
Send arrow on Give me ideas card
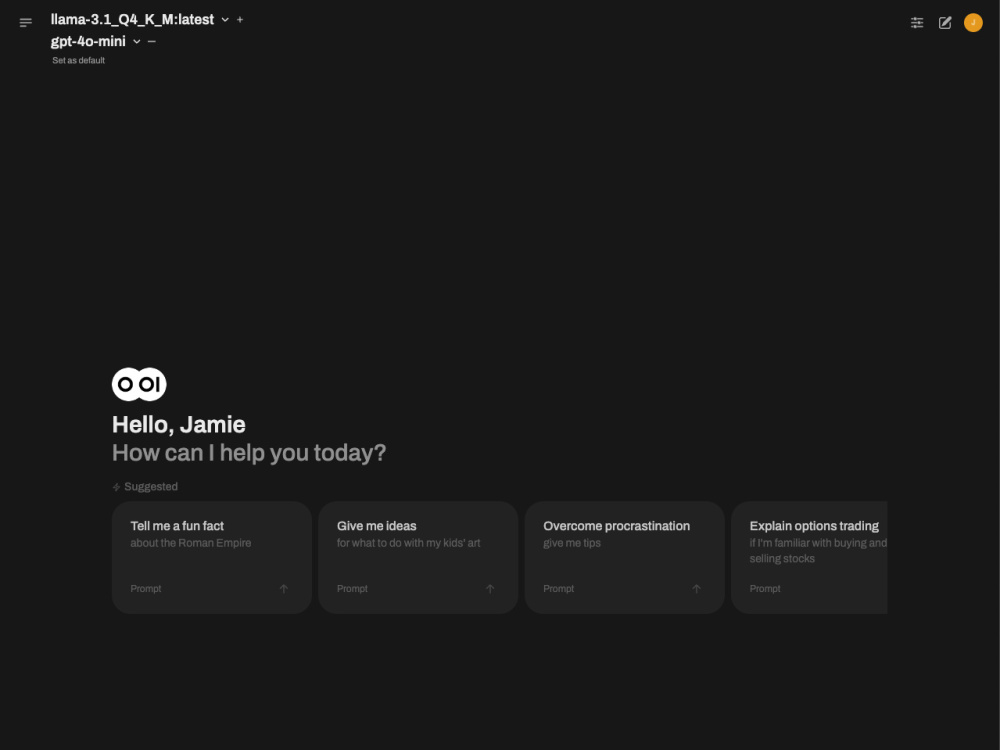click(490, 589)
